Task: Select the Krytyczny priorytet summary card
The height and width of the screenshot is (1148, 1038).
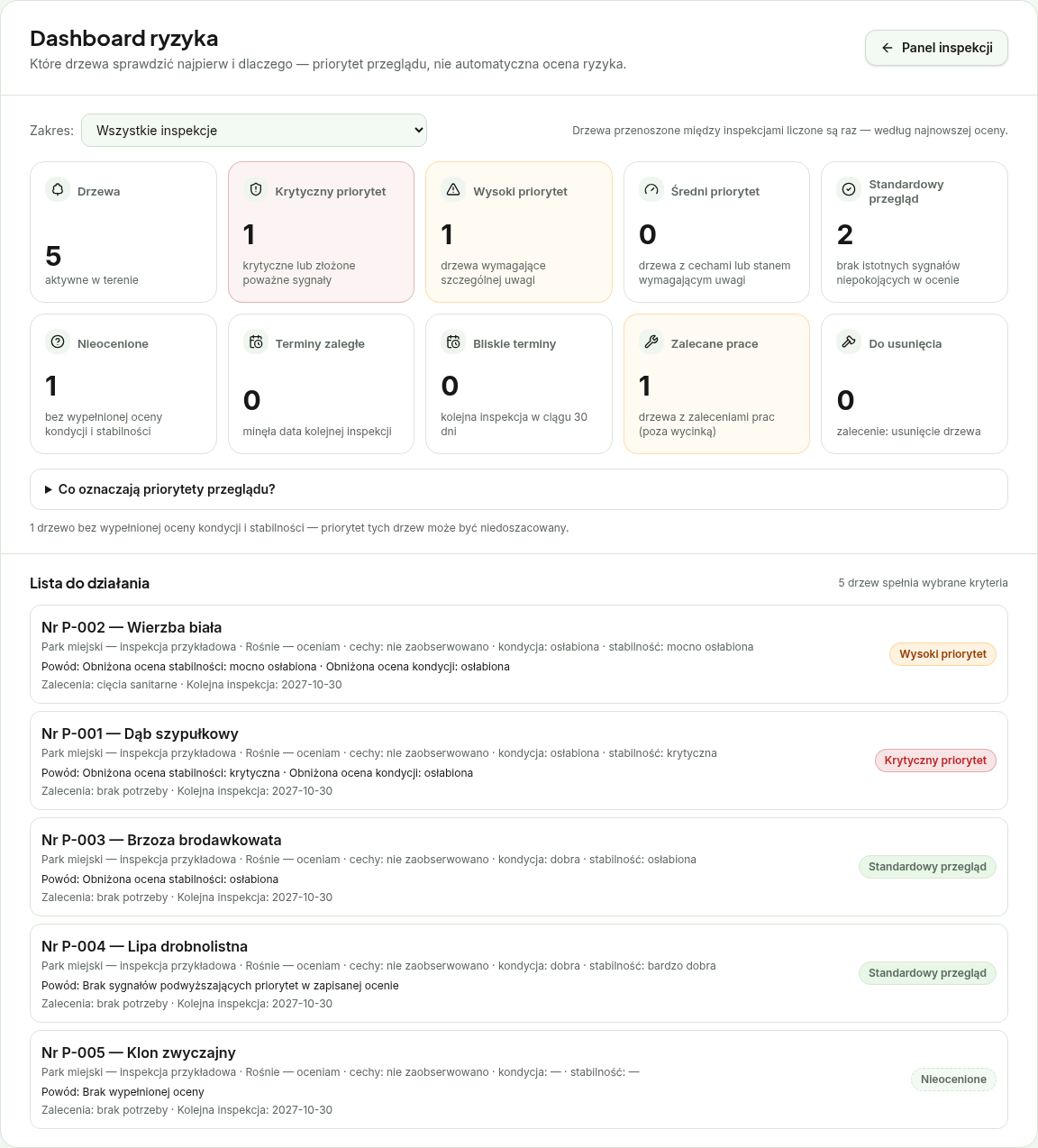Action: [321, 232]
